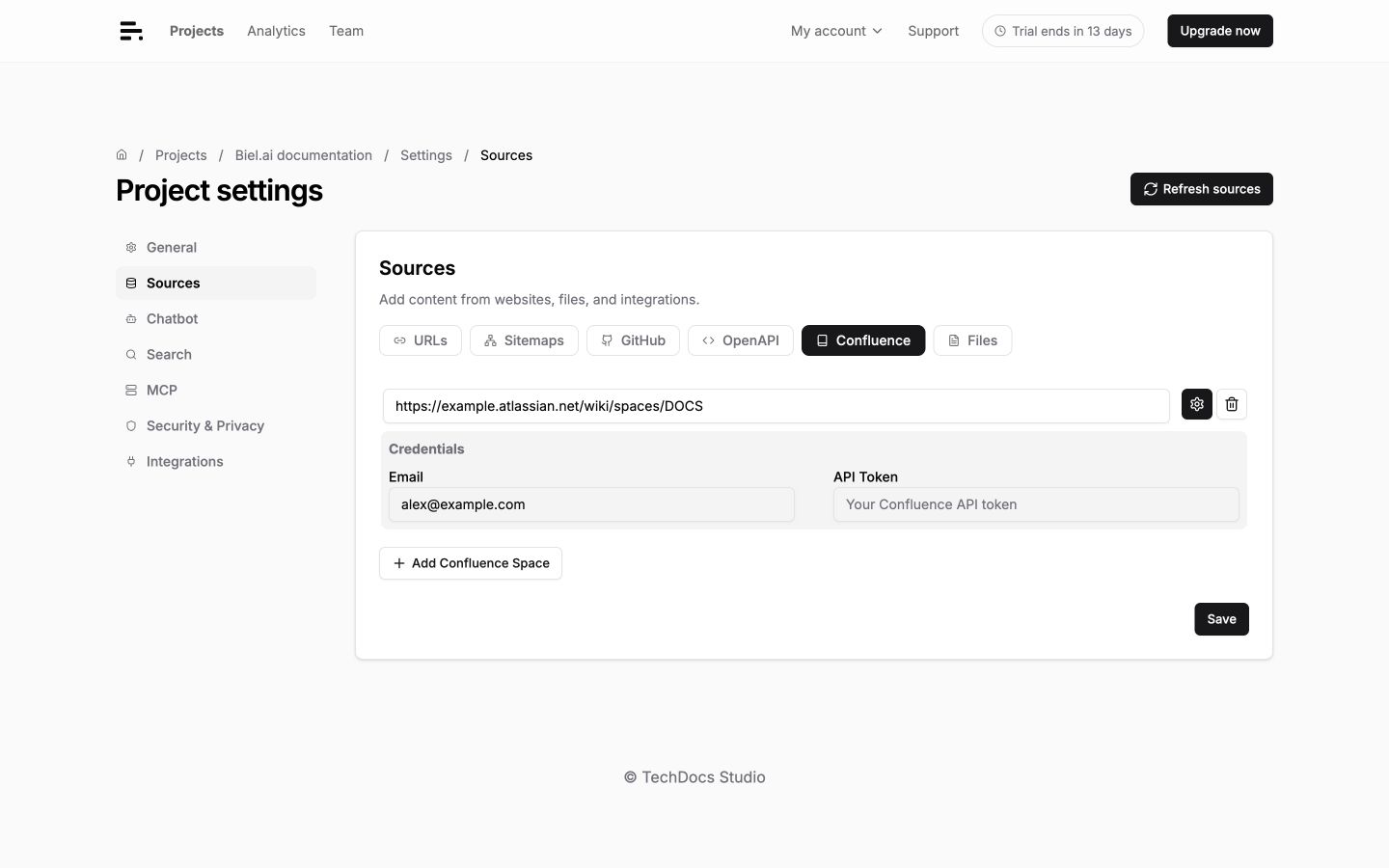Switch to the OpenAPI source tab

coord(741,340)
